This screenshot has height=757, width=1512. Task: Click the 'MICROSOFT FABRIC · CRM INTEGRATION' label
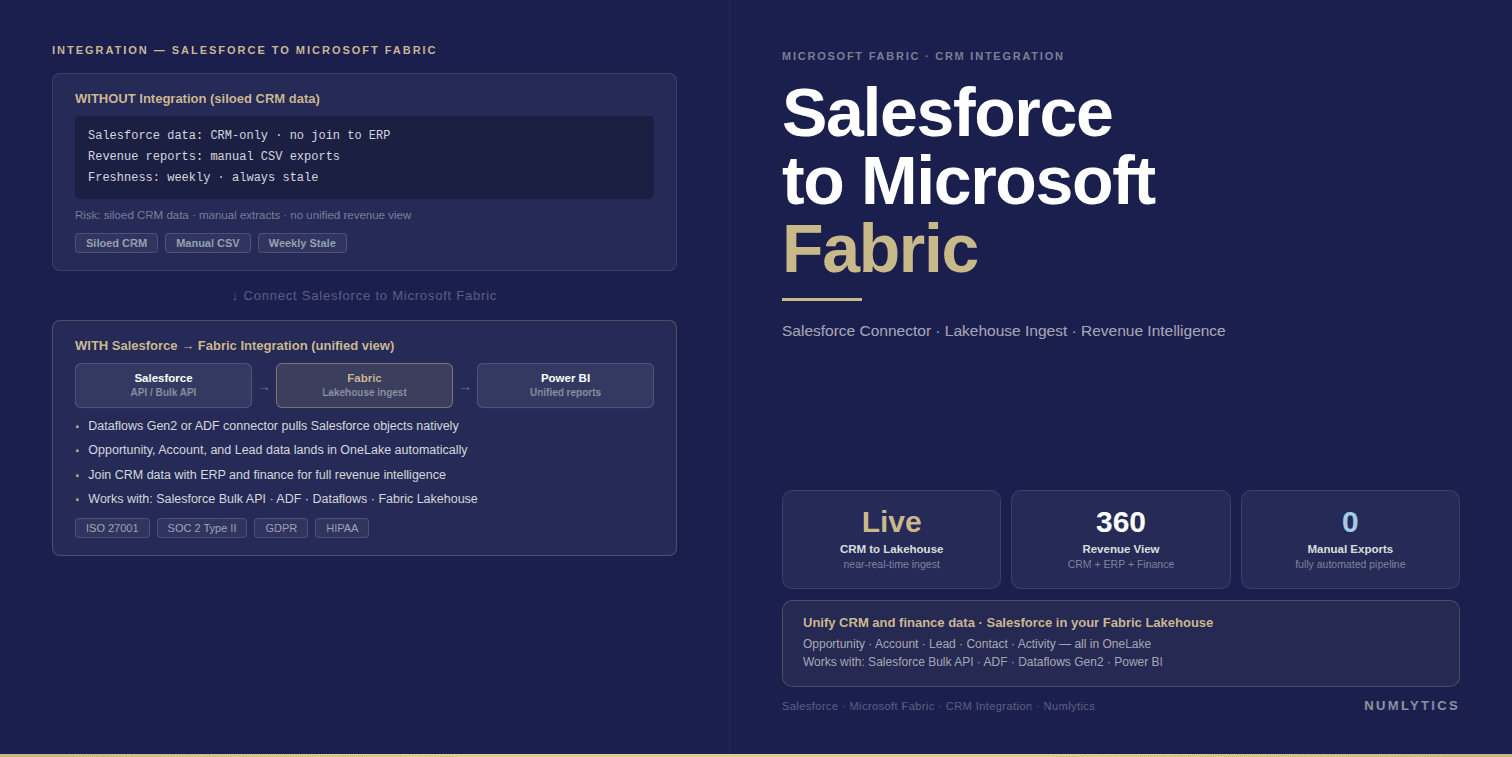pyautogui.click(x=923, y=56)
